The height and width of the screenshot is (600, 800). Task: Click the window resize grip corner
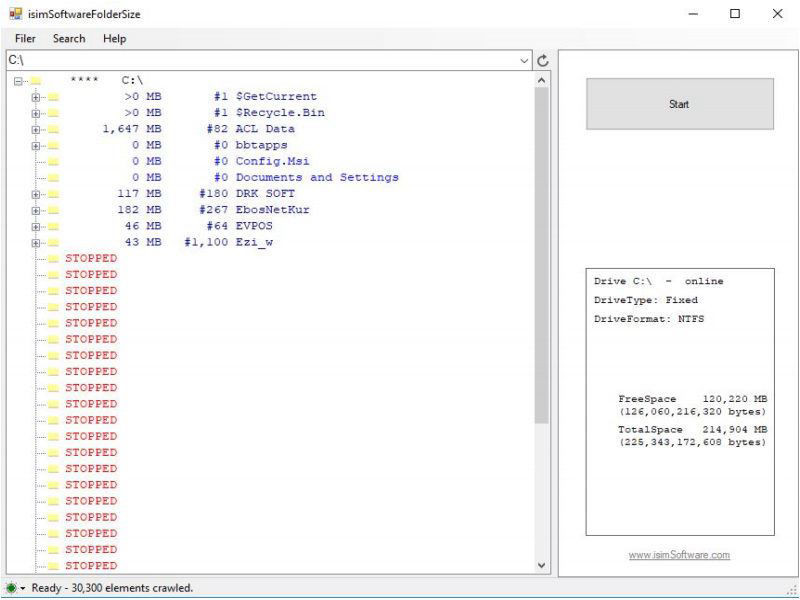coord(792,590)
